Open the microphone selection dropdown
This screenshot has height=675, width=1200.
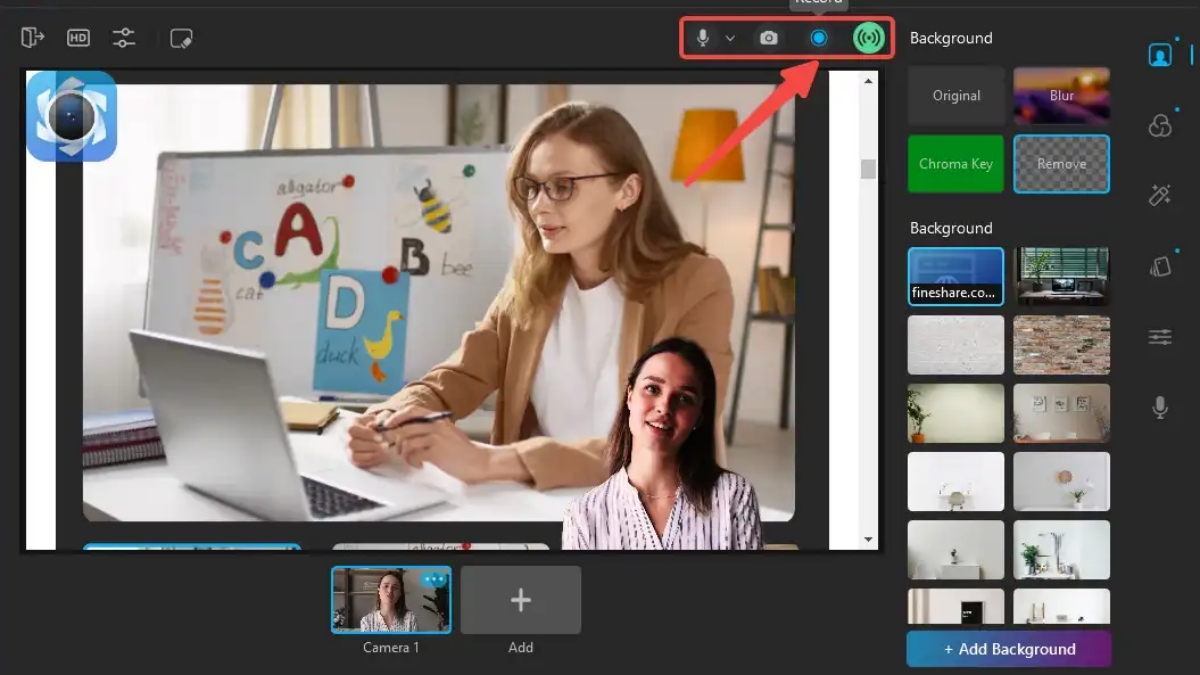click(731, 38)
